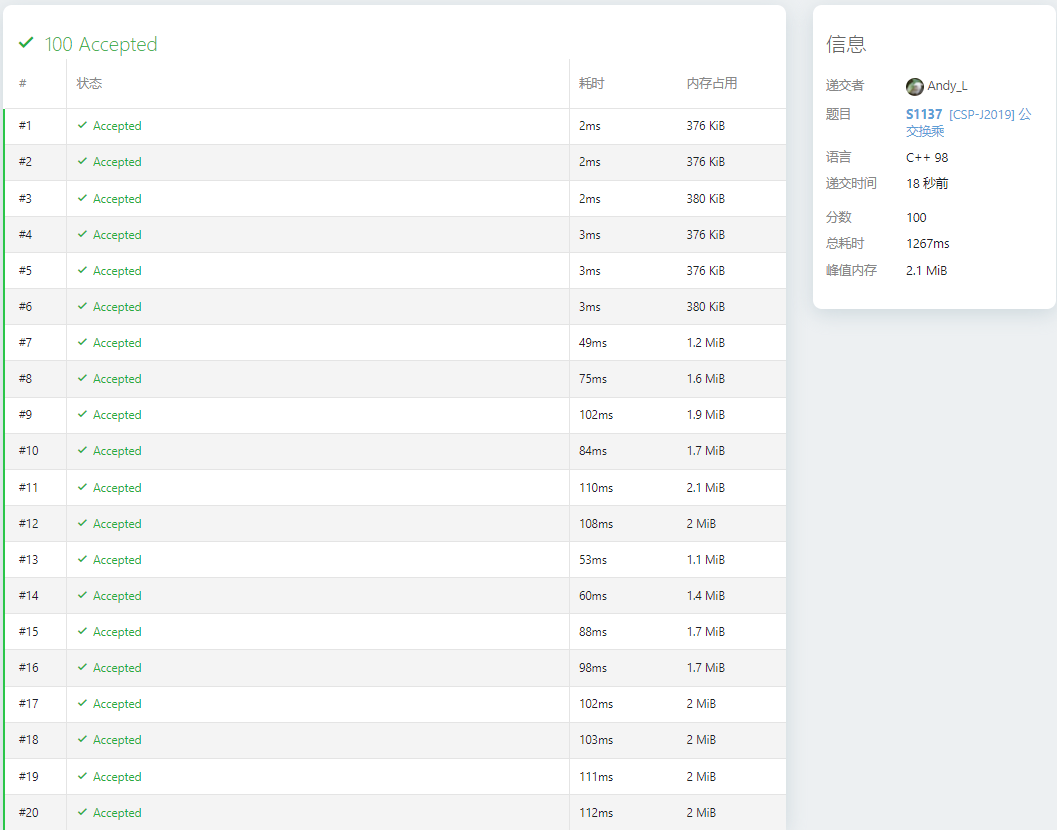Click the checkmark icon in row #10
Image resolution: width=1057 pixels, height=830 pixels.
82,450
